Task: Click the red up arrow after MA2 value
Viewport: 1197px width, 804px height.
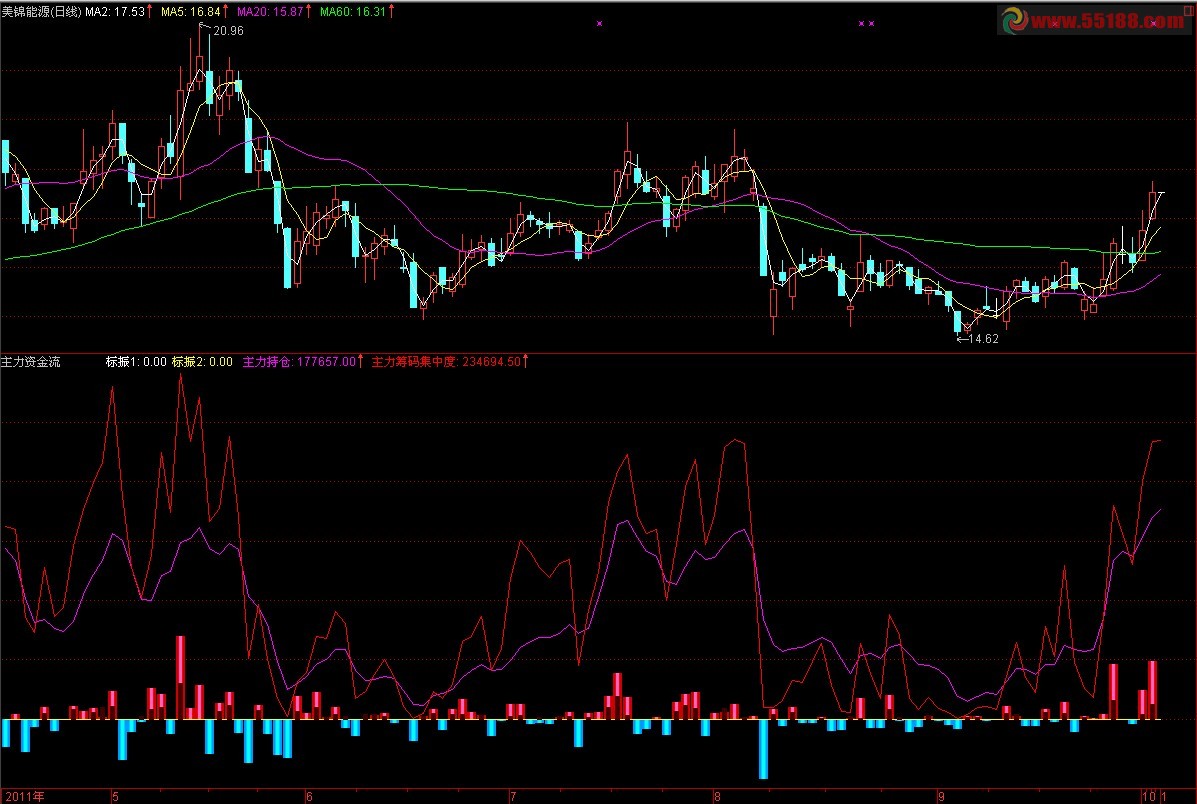Action: click(150, 12)
